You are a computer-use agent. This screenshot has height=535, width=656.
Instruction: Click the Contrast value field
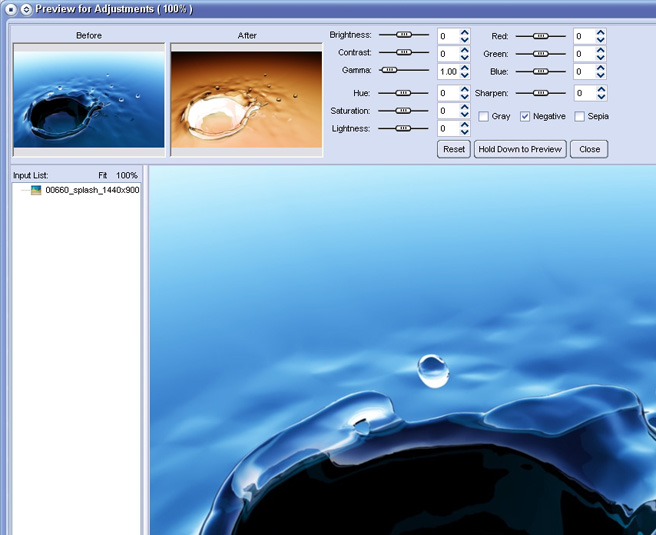[x=448, y=54]
